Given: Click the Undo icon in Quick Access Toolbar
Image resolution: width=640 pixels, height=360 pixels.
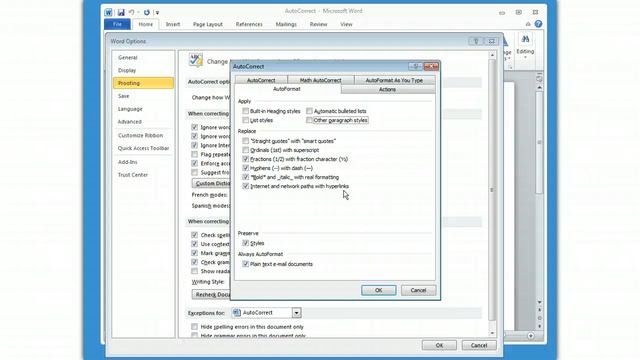Looking at the screenshot, I should pos(131,13).
